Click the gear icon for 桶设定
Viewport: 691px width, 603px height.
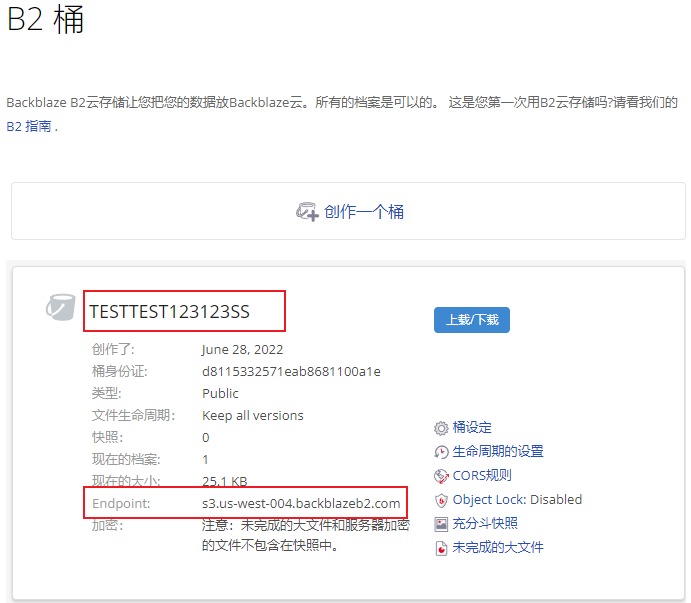441,428
